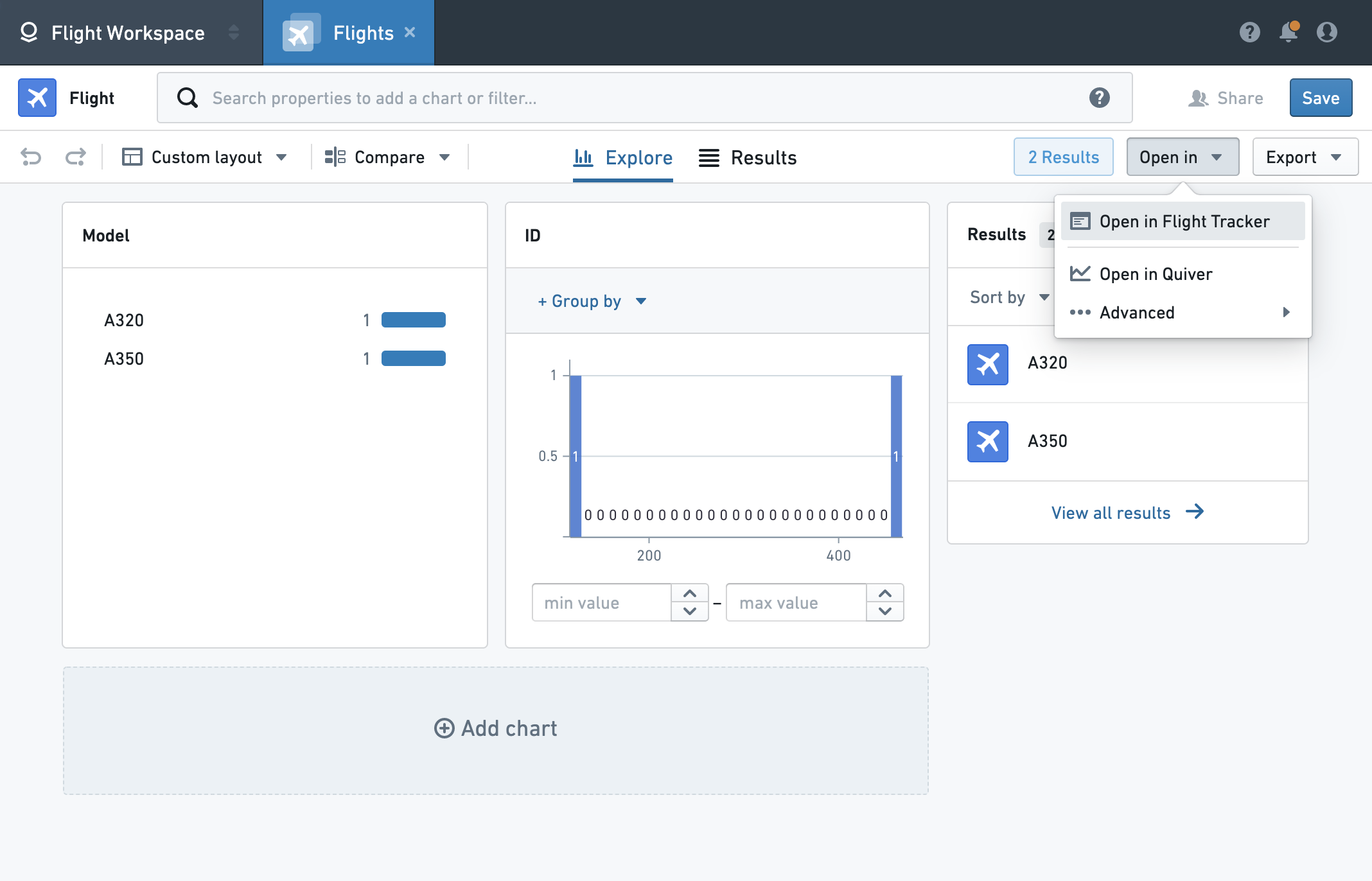Screen dimensions: 1372x881
Task: Close the Flights tab
Action: click(410, 32)
